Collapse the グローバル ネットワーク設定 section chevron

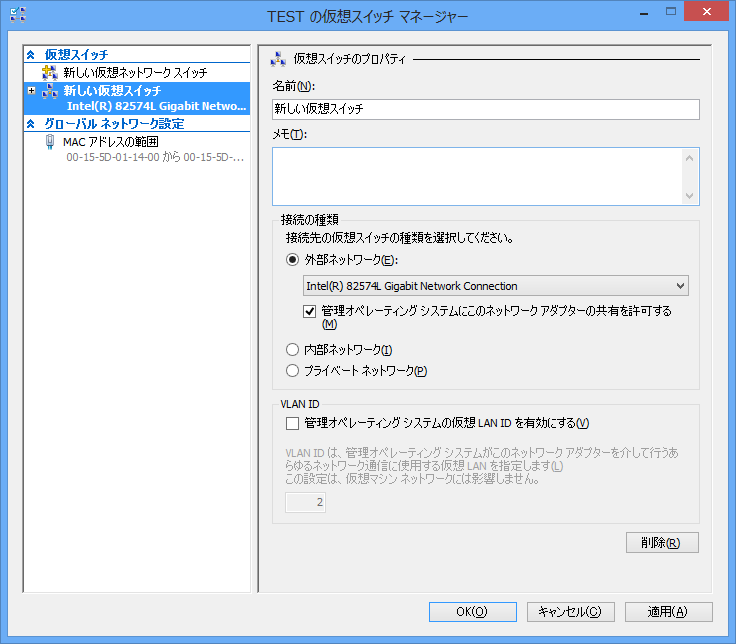[x=31, y=124]
